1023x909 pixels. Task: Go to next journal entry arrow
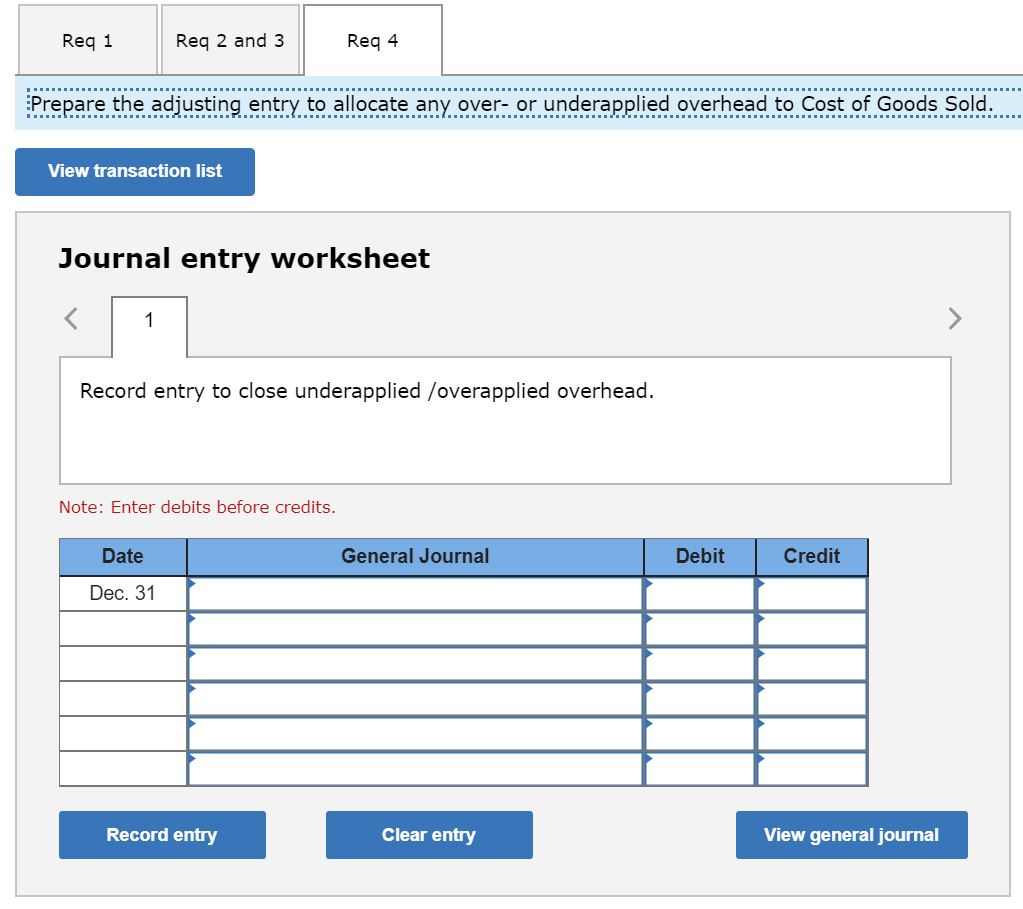(954, 319)
